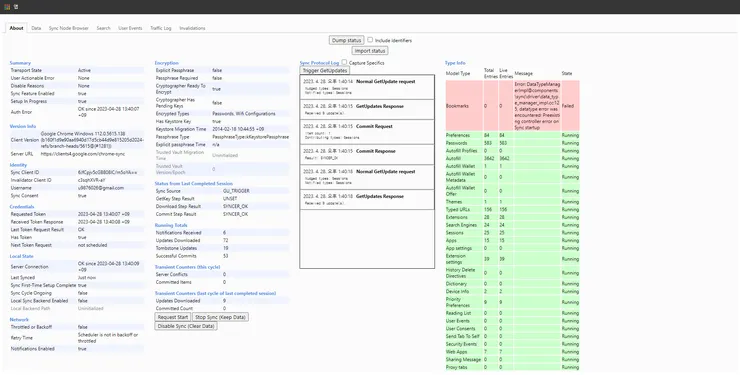Click username value u9876026@gmail.com

point(101,188)
